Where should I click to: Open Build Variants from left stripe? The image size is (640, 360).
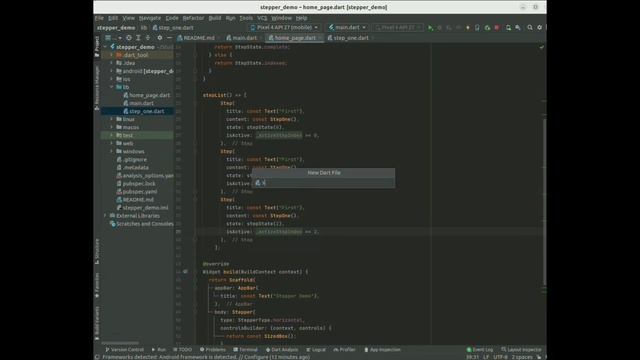coord(97,323)
